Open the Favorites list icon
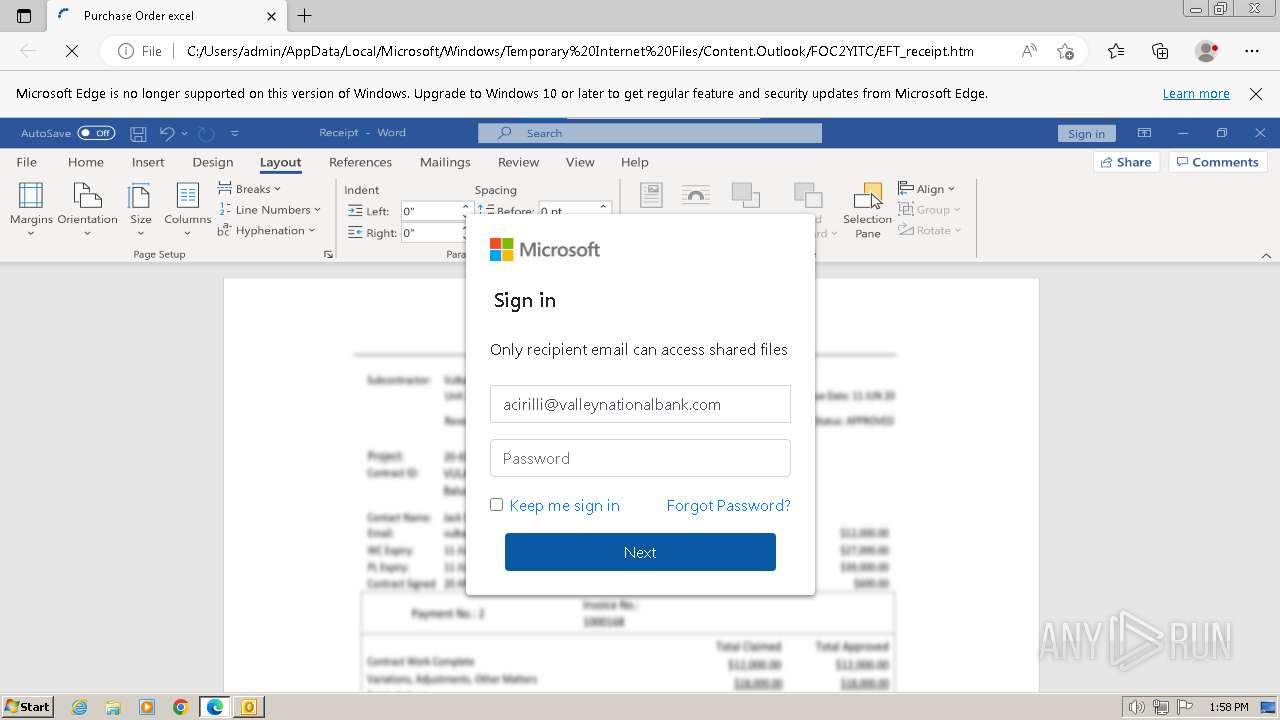Viewport: 1280px width, 720px height. [x=1116, y=51]
